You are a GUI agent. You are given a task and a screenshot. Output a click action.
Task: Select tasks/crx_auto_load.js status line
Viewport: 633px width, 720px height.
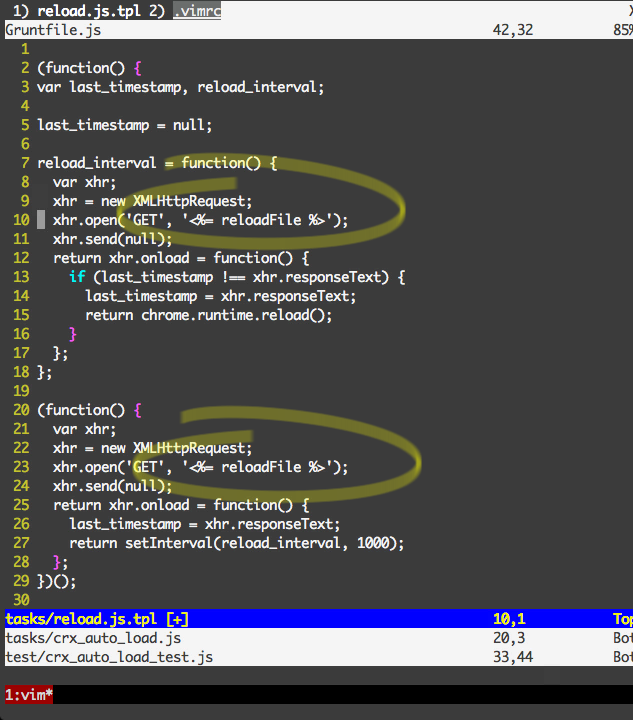pyautogui.click(x=319, y=638)
